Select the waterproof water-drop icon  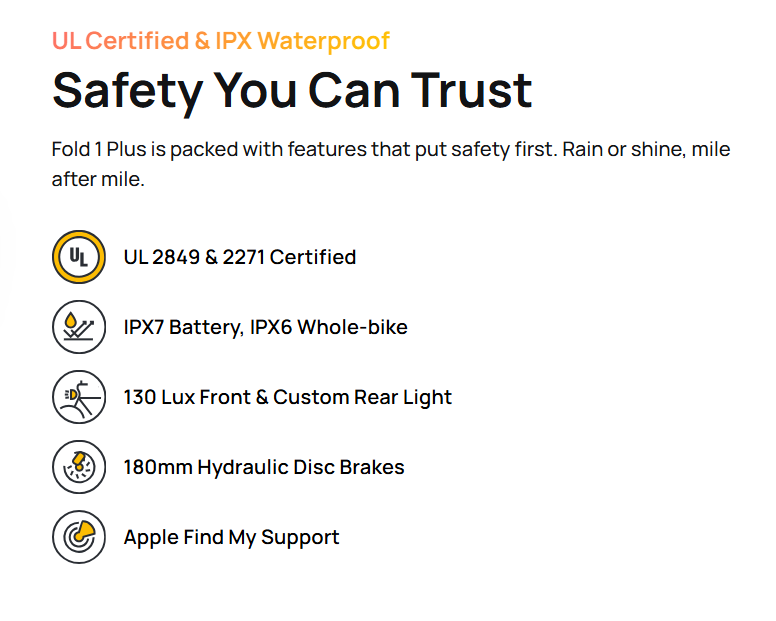[x=79, y=327]
